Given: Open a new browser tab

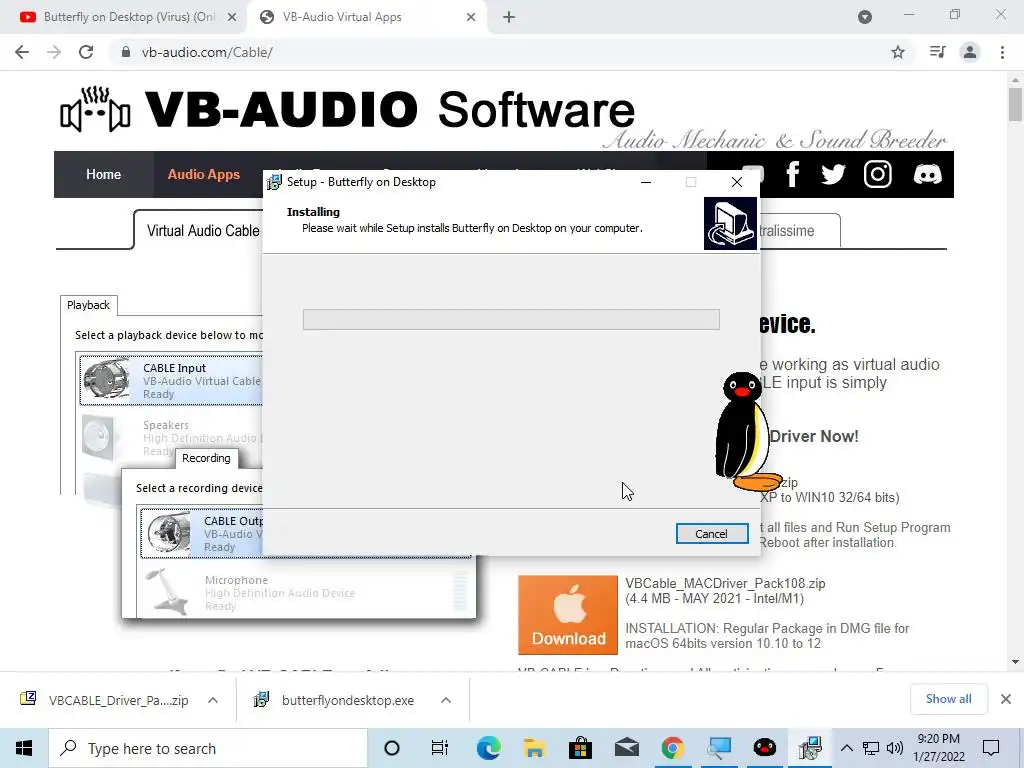Looking at the screenshot, I should [509, 17].
